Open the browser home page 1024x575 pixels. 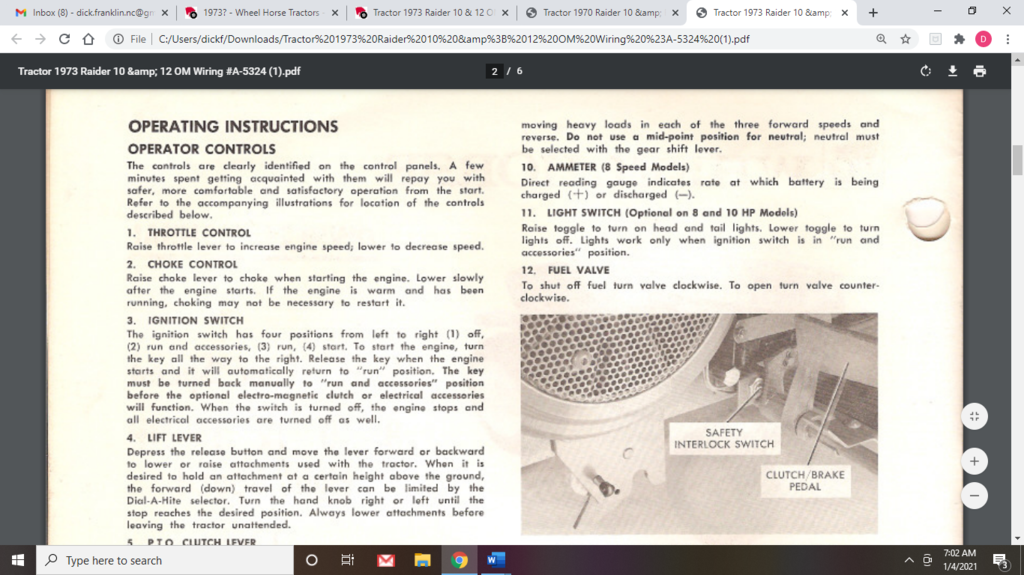pos(88,39)
